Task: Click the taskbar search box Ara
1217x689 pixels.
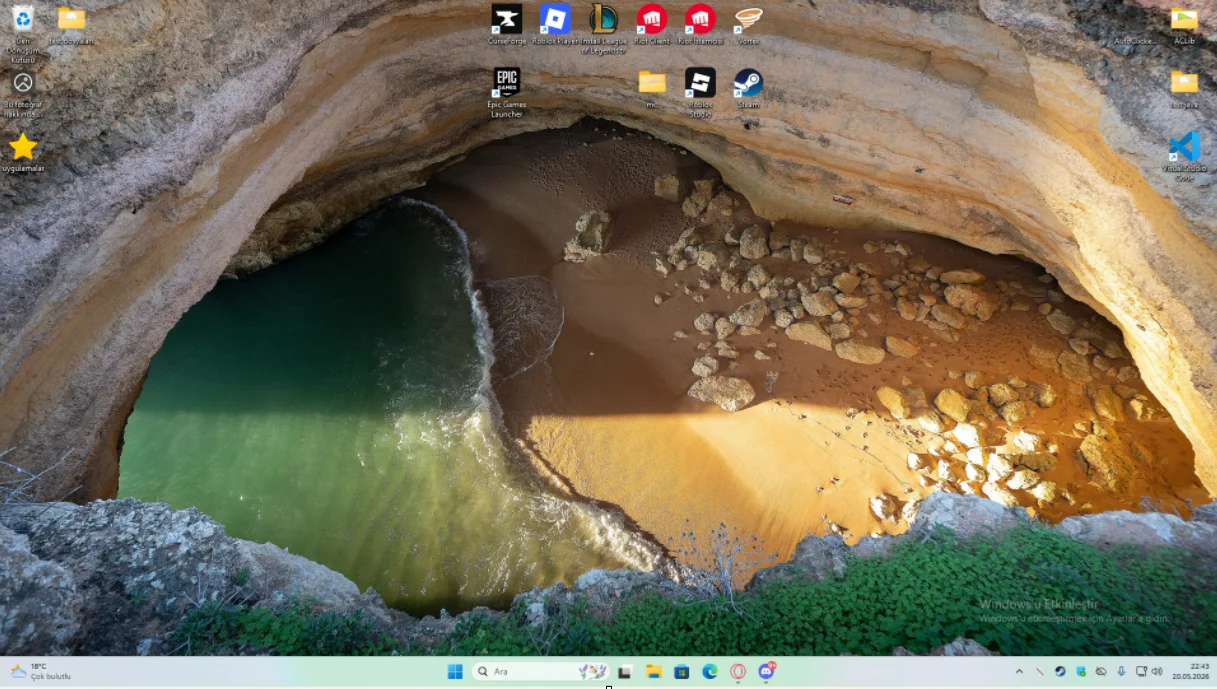Action: click(540, 671)
